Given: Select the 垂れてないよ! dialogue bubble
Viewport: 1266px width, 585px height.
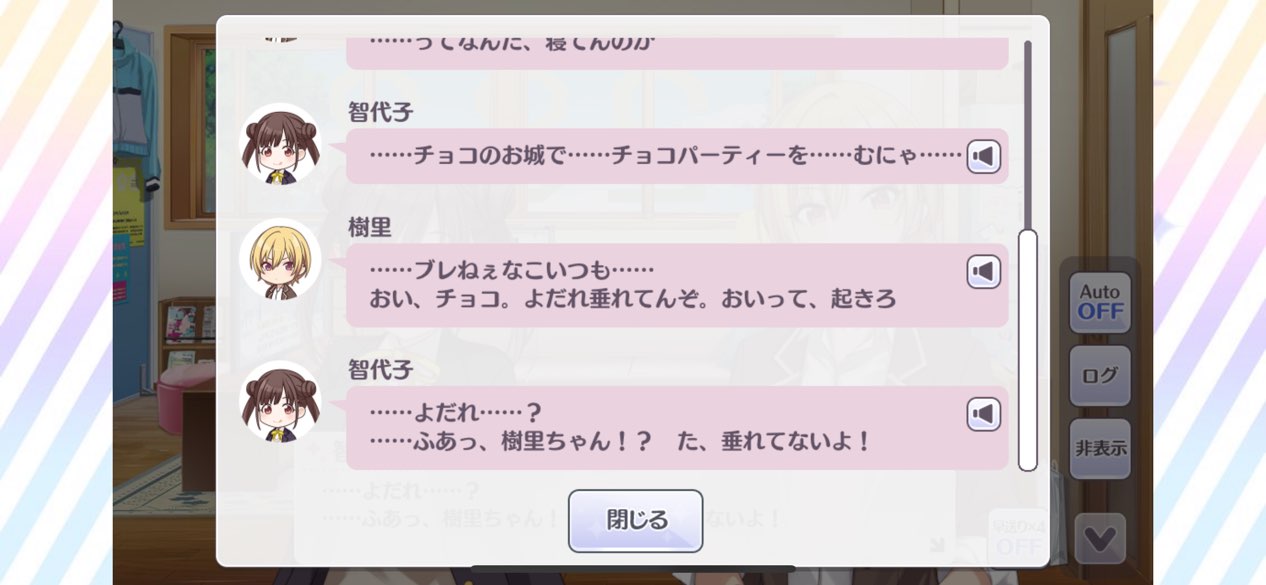Looking at the screenshot, I should pyautogui.click(x=677, y=428).
